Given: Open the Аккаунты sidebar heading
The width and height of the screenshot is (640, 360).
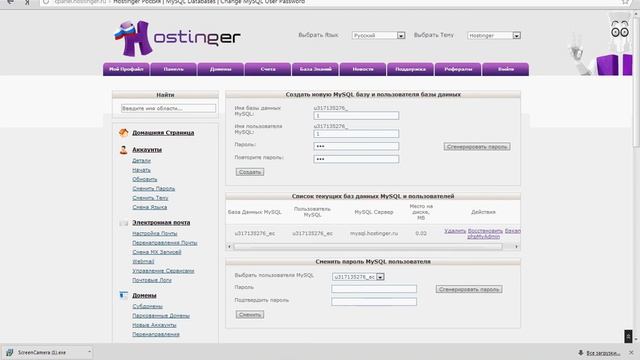Looking at the screenshot, I should [147, 150].
